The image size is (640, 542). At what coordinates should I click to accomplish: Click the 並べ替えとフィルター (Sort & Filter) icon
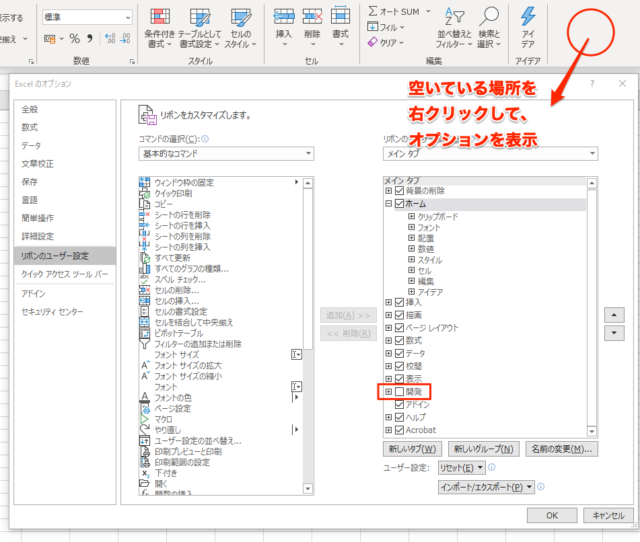[x=453, y=26]
